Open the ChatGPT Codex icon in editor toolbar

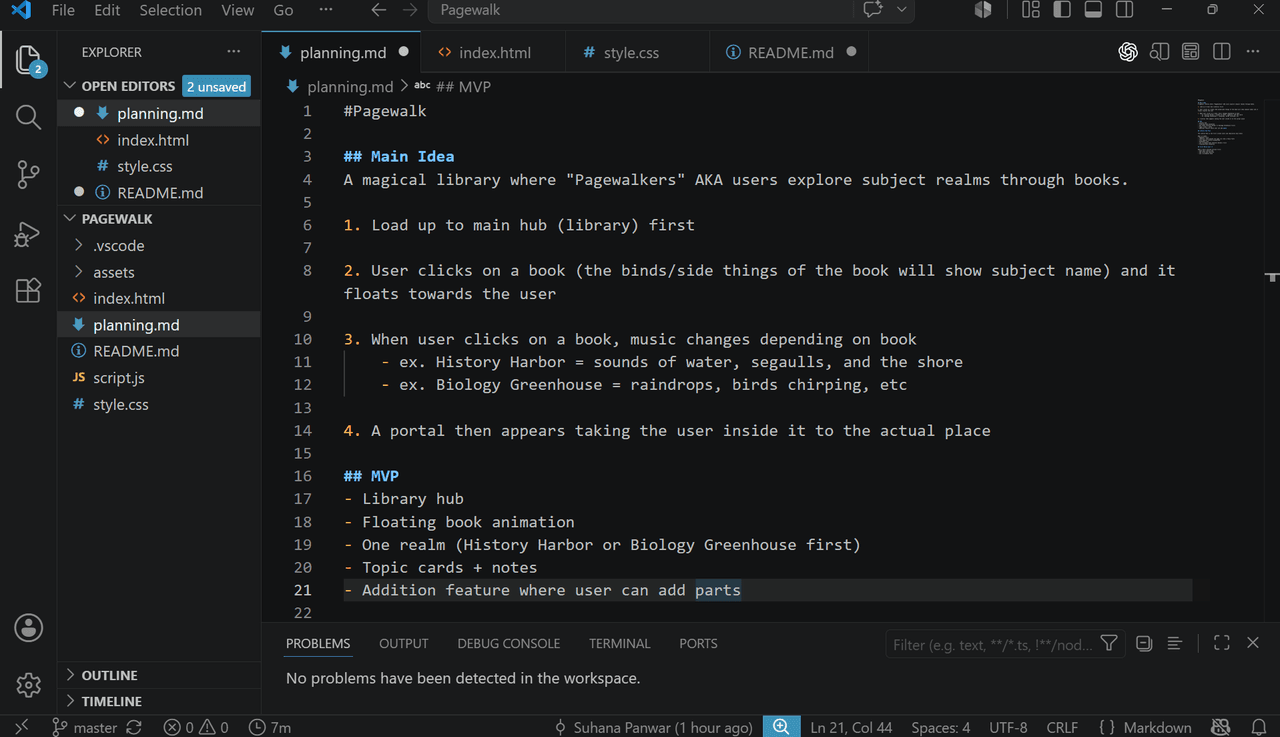(1128, 52)
